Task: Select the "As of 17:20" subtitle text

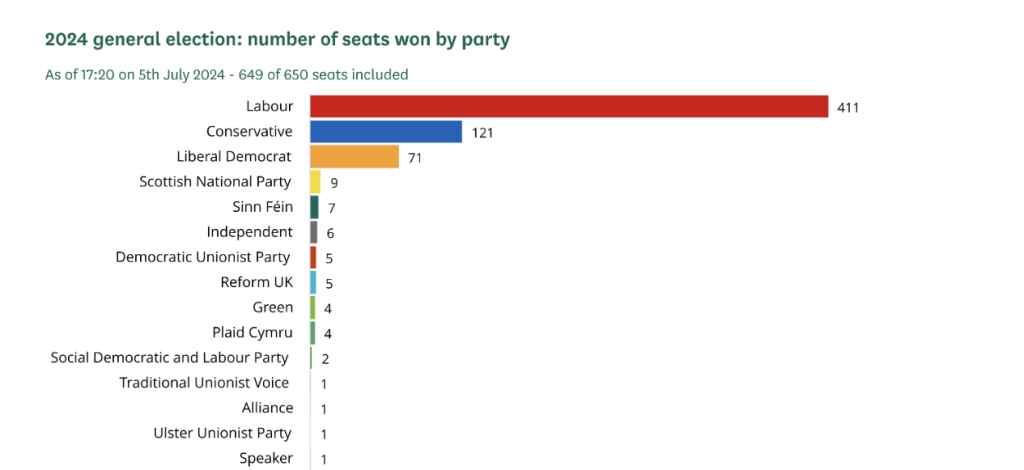Action: click(x=226, y=74)
